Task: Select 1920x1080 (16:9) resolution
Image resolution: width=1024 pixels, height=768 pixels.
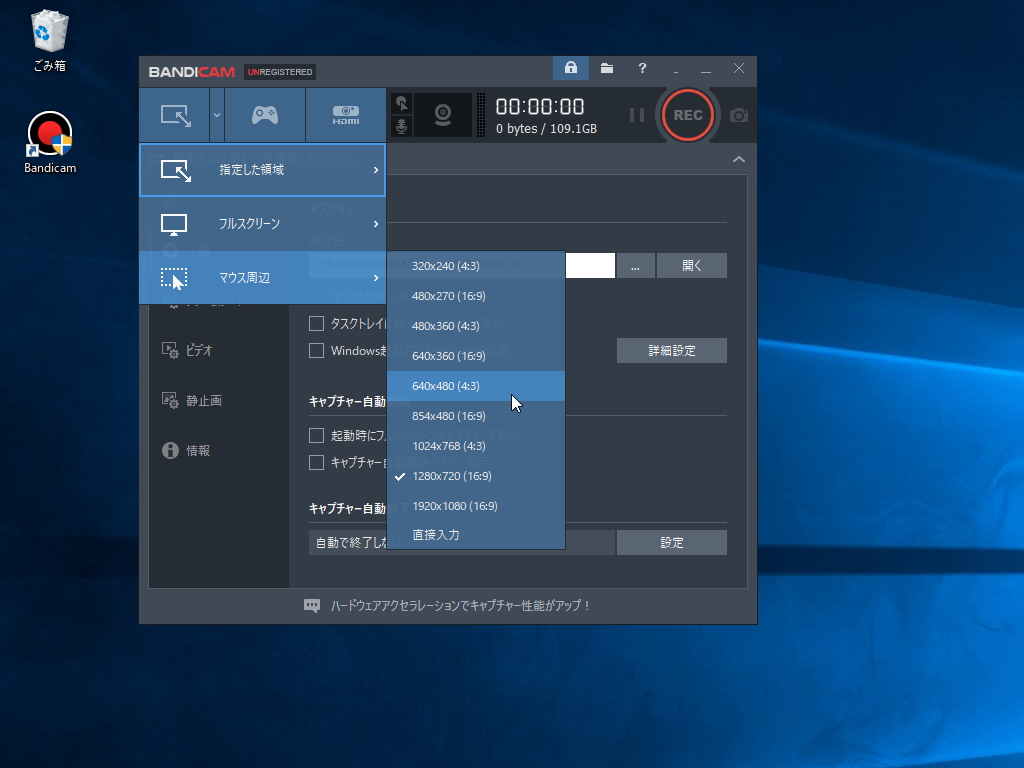Action: pos(475,506)
